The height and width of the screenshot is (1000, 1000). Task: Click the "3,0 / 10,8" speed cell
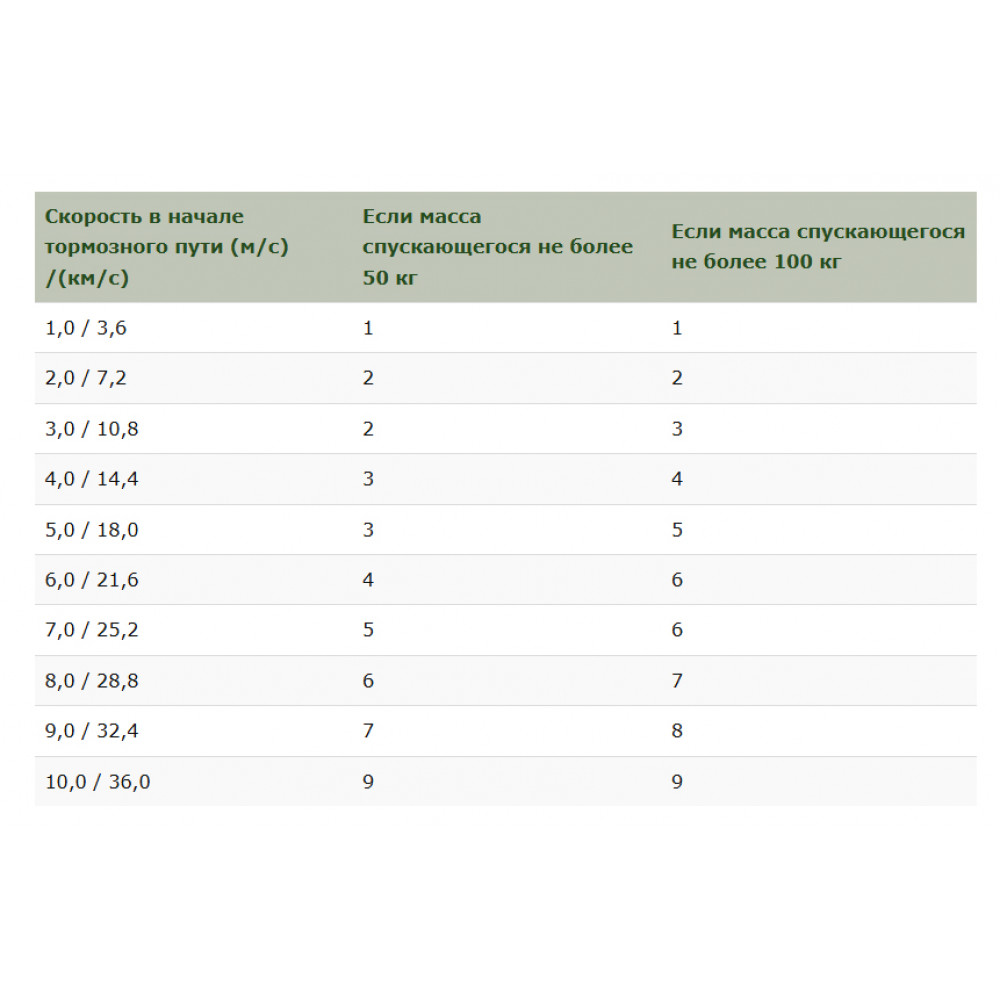point(92,429)
